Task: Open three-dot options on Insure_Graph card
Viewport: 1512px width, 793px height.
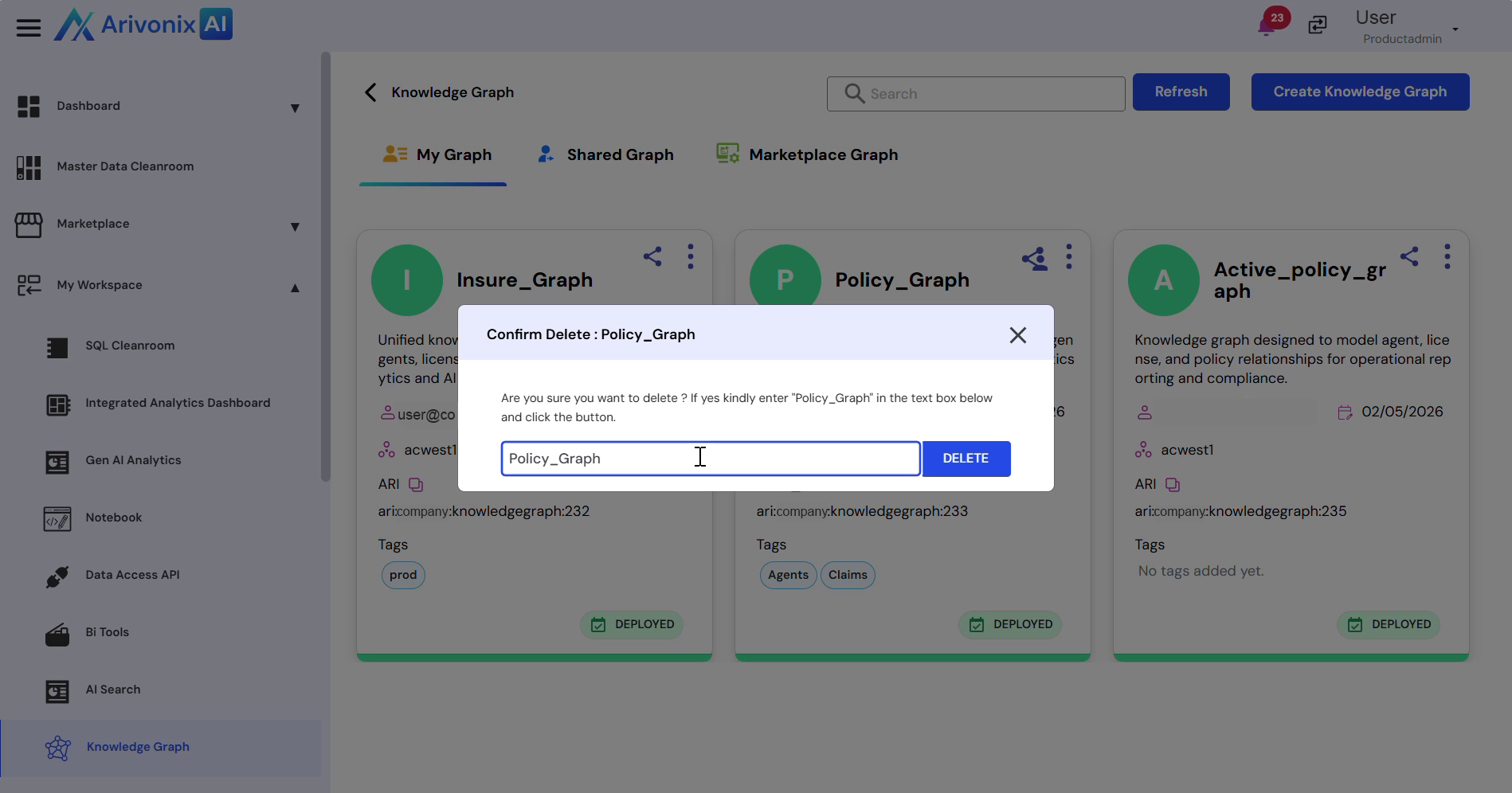Action: pyautogui.click(x=690, y=256)
